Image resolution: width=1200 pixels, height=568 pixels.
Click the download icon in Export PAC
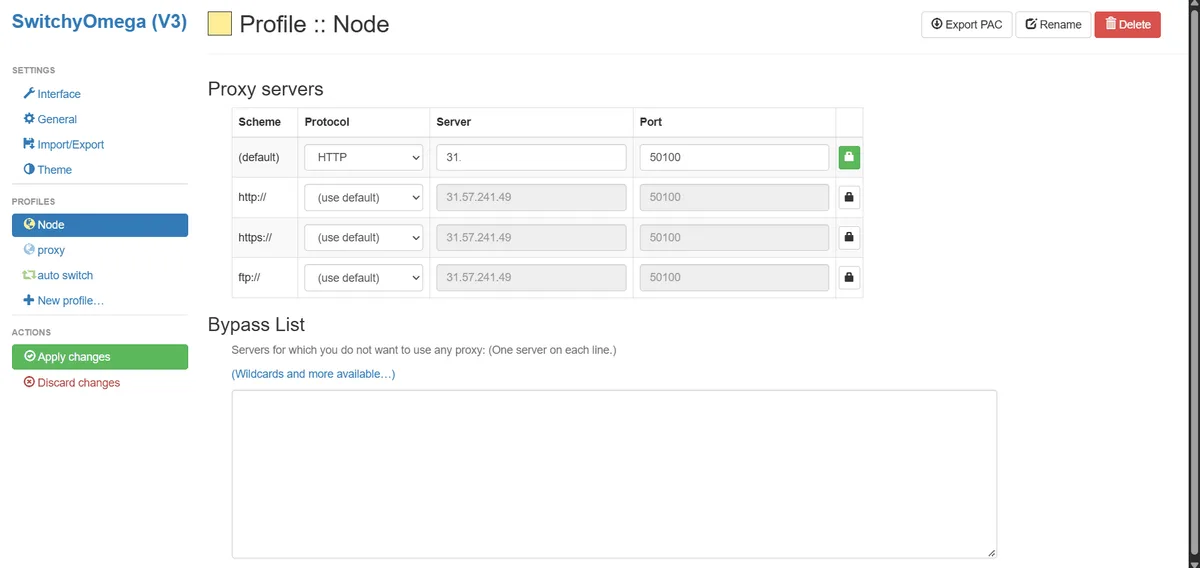pyautogui.click(x=936, y=24)
